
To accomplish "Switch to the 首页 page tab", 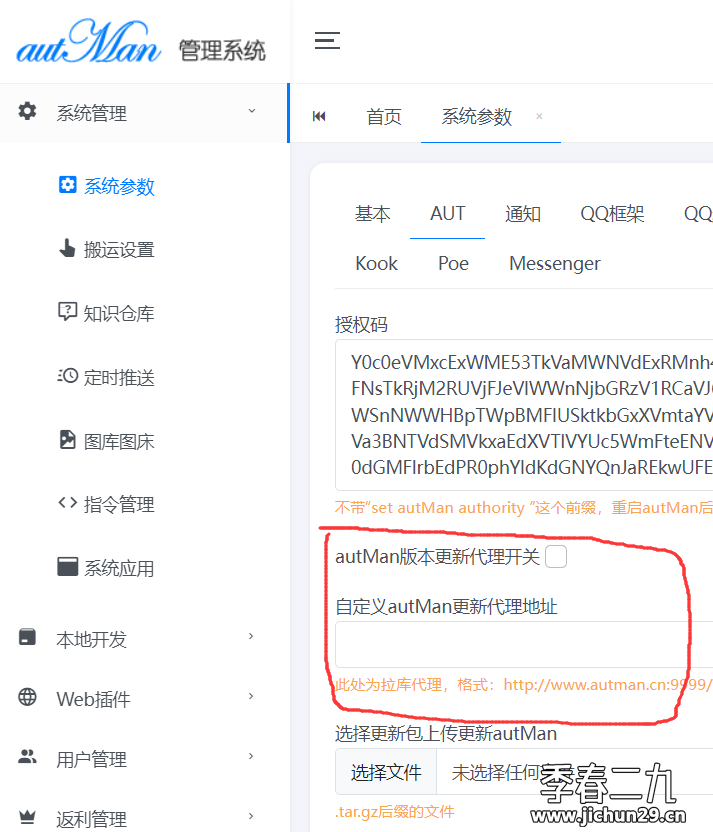I will (384, 116).
